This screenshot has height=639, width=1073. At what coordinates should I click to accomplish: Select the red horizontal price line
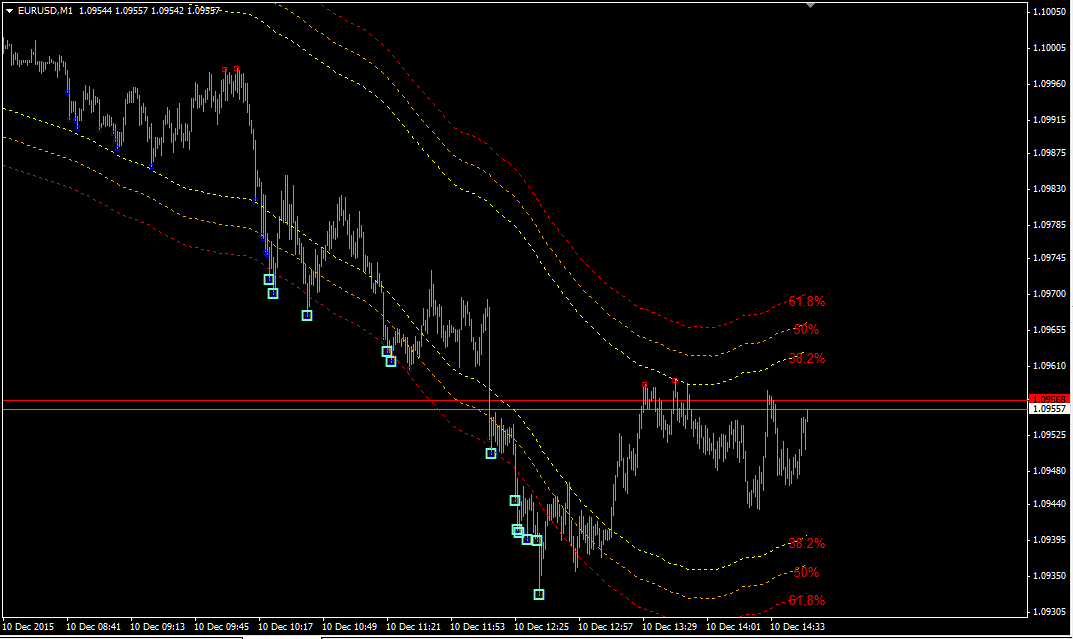point(515,400)
